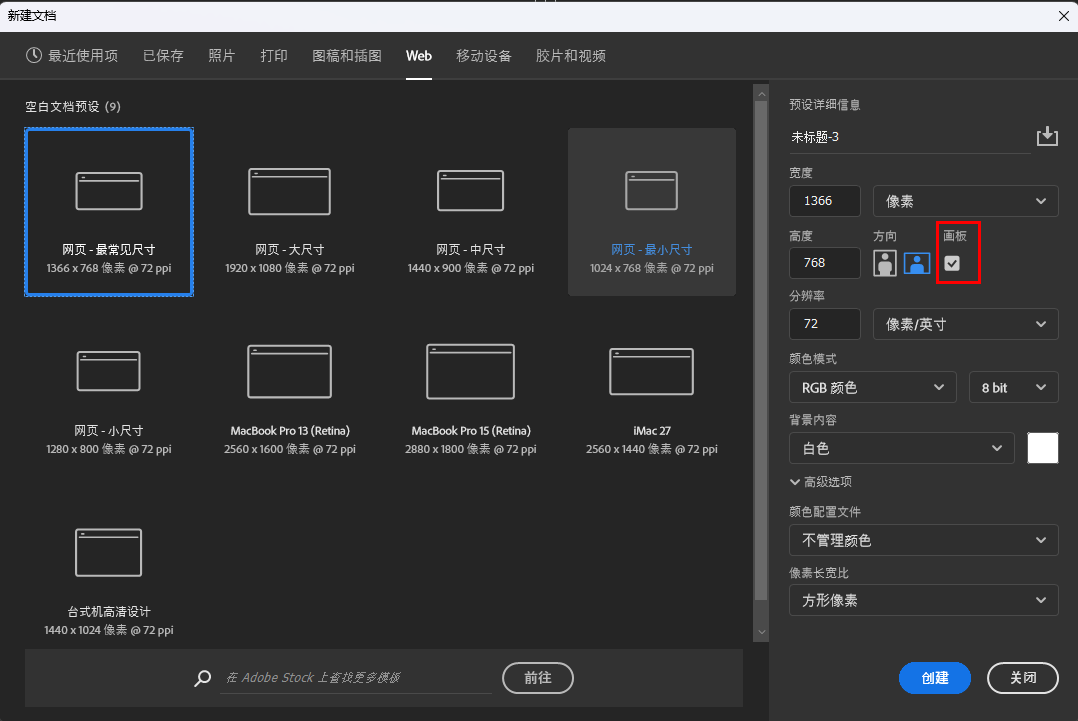
Task: Click the clock icon beside 最近使用项
Action: tap(34, 56)
